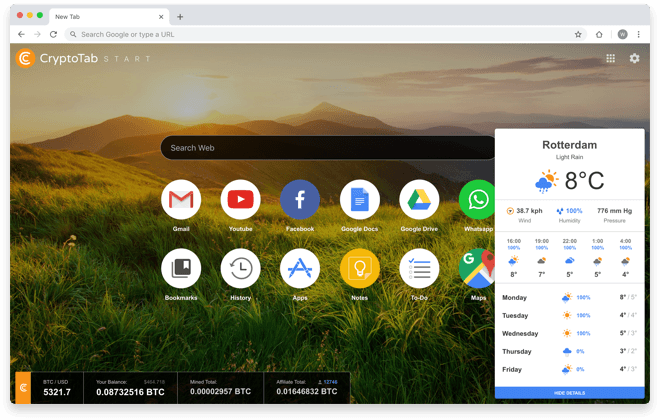Open the Gmail shortcut icon
Viewport: 660px width, 420px height.
[x=181, y=200]
